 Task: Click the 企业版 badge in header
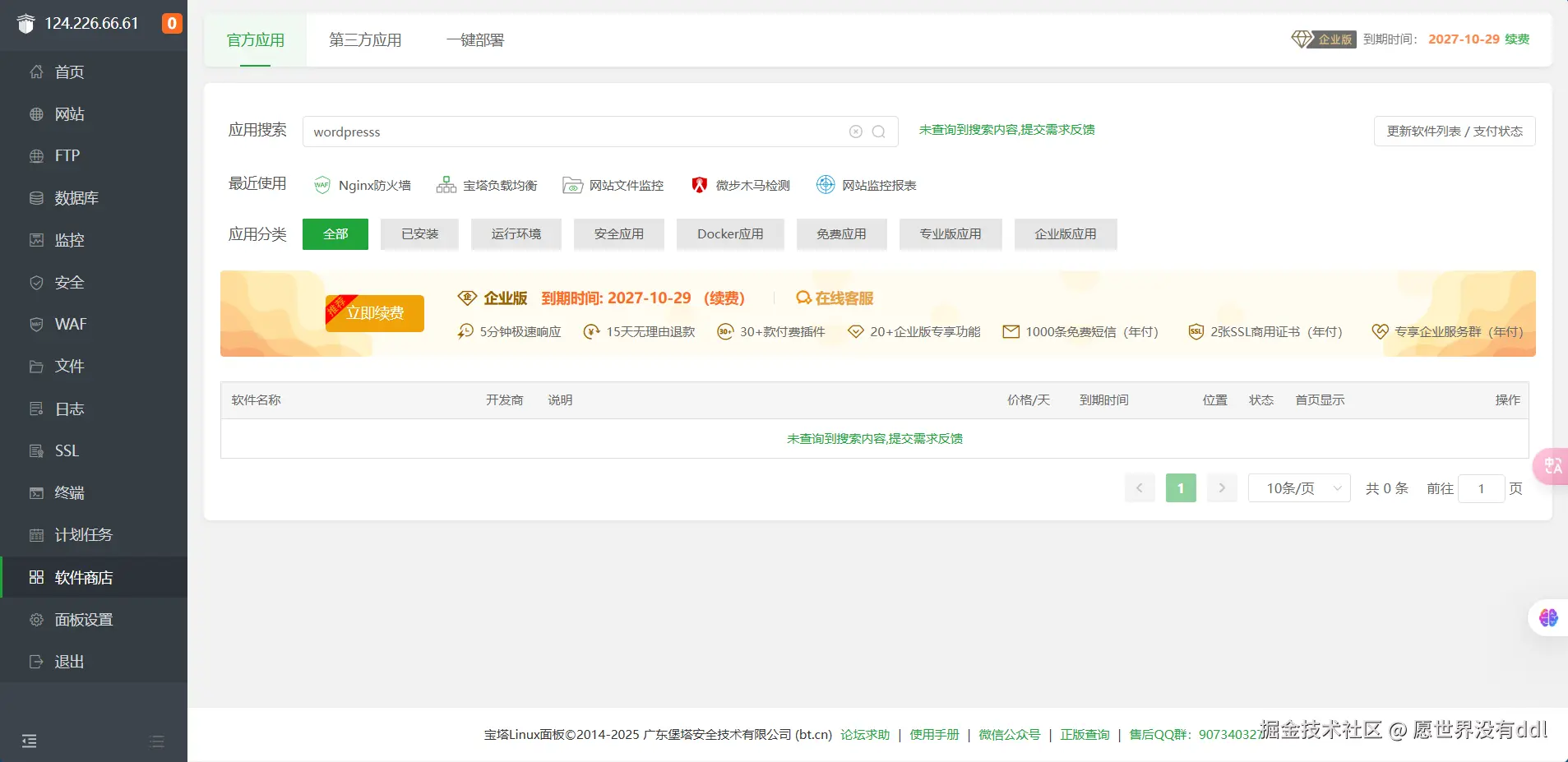[1324, 39]
